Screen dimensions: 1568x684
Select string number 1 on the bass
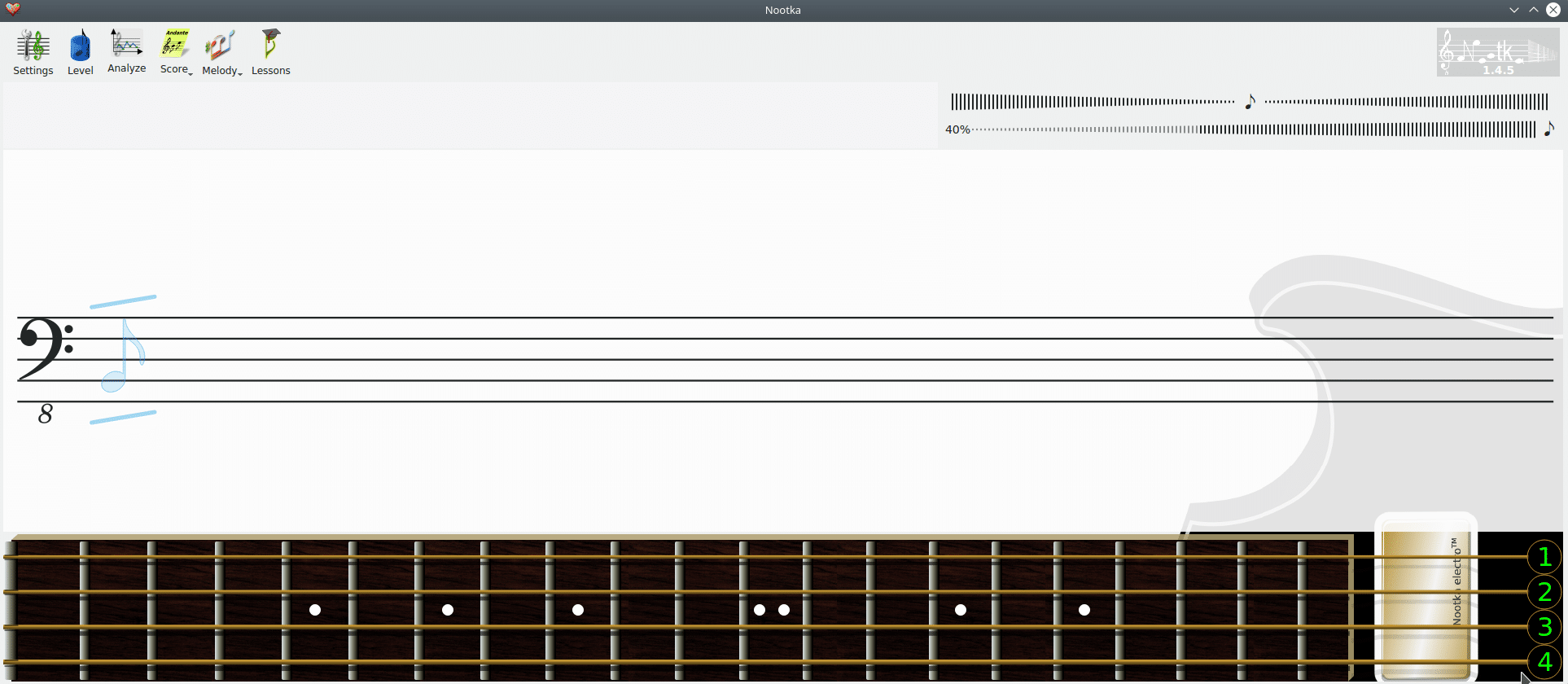[x=1544, y=558]
